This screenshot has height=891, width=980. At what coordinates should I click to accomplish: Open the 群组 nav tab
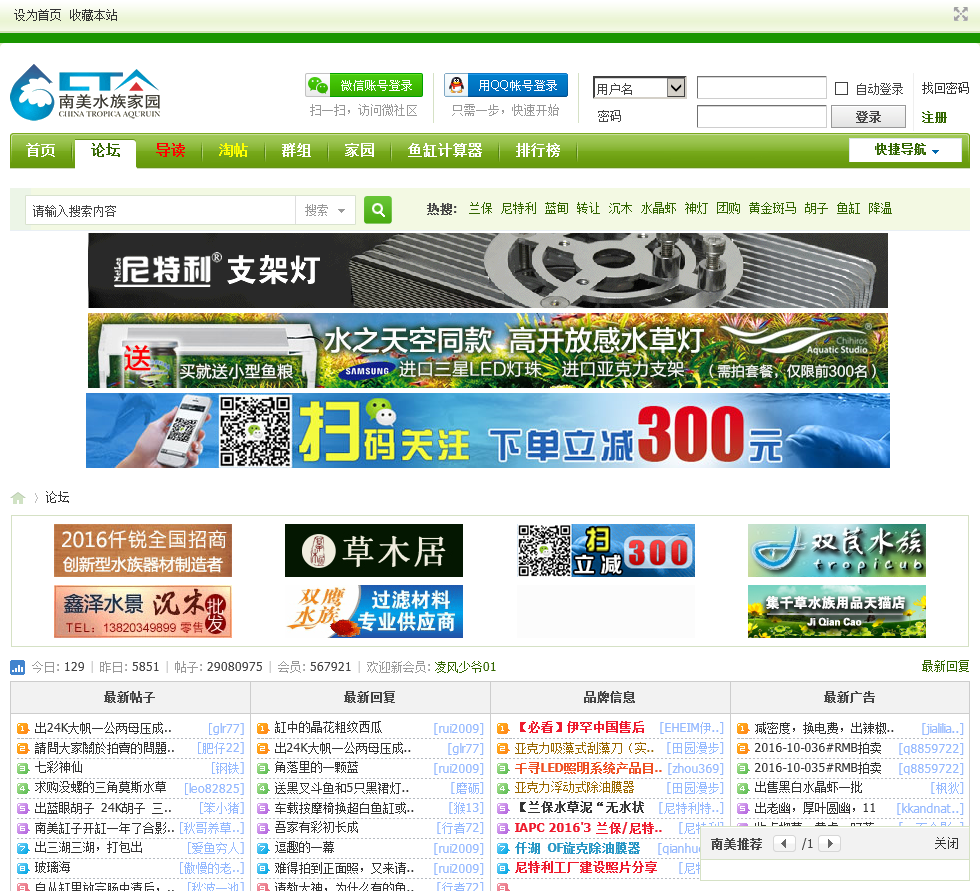296,151
